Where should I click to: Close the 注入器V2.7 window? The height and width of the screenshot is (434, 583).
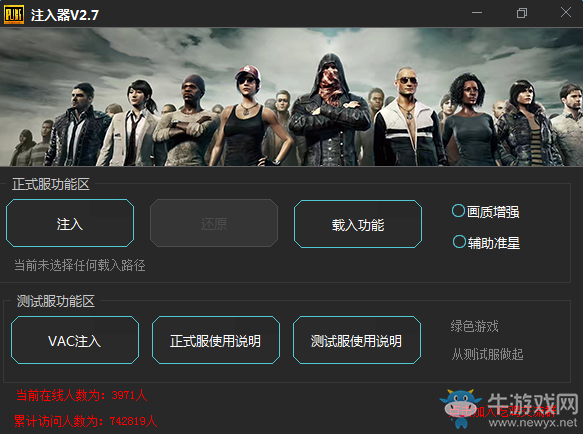566,12
